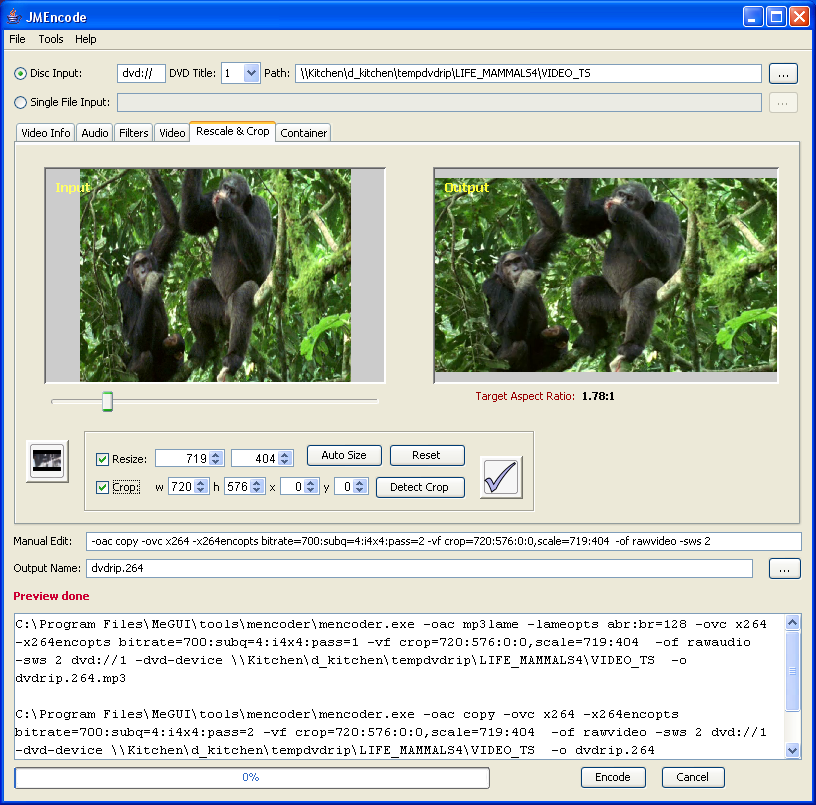Click the Preview done status text
Image resolution: width=816 pixels, height=805 pixels.
pyautogui.click(x=51, y=596)
